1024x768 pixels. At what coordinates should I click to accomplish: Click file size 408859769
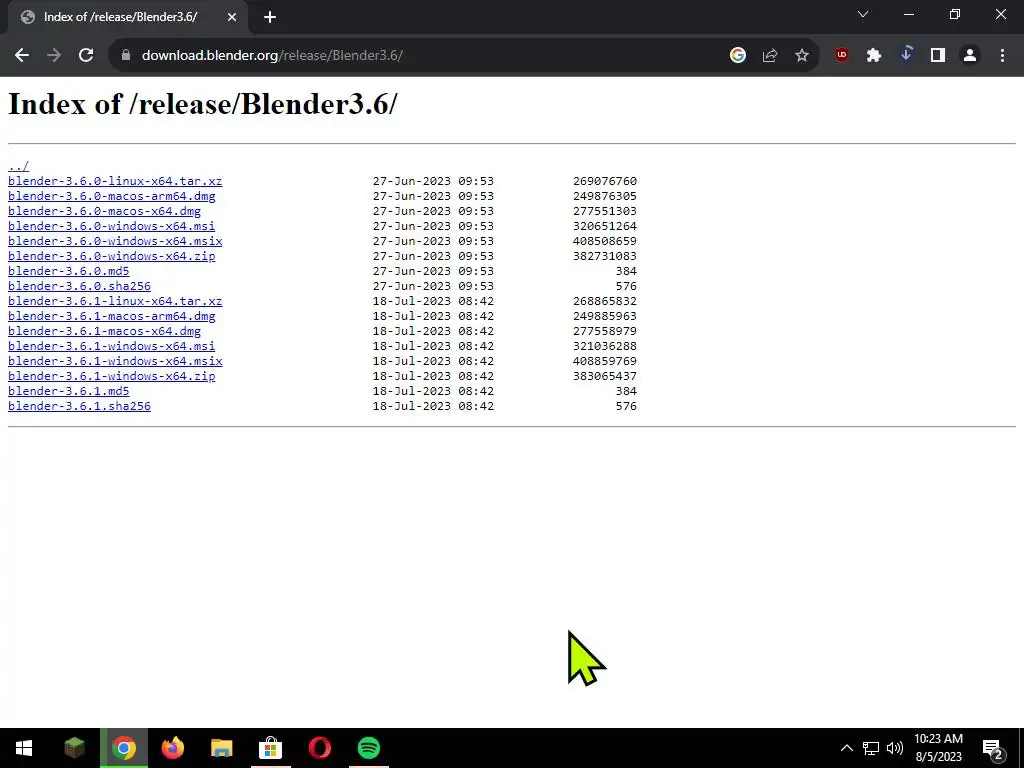605,361
